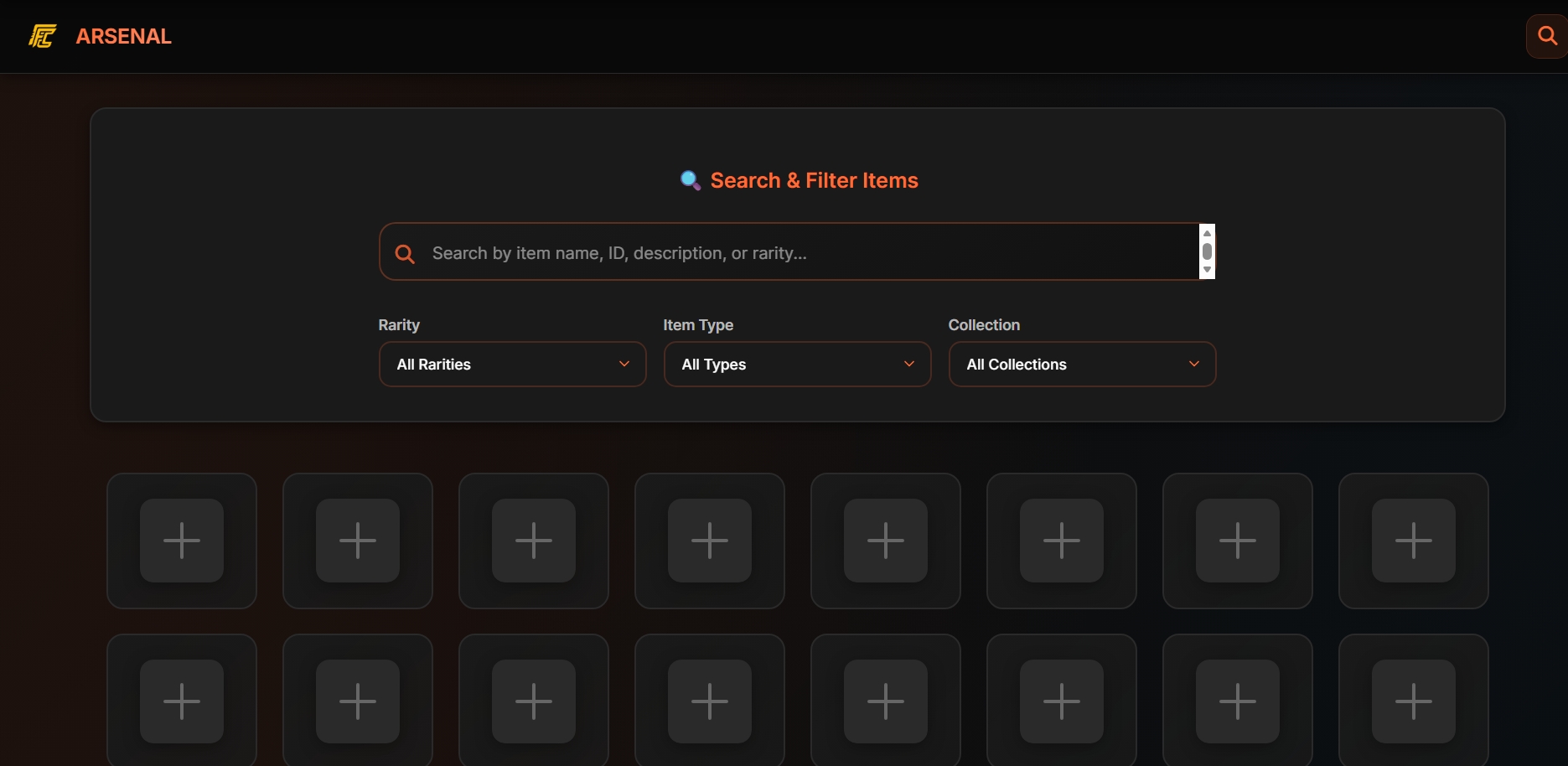
Task: Click the magnifier icon inside the search bar
Action: click(406, 253)
